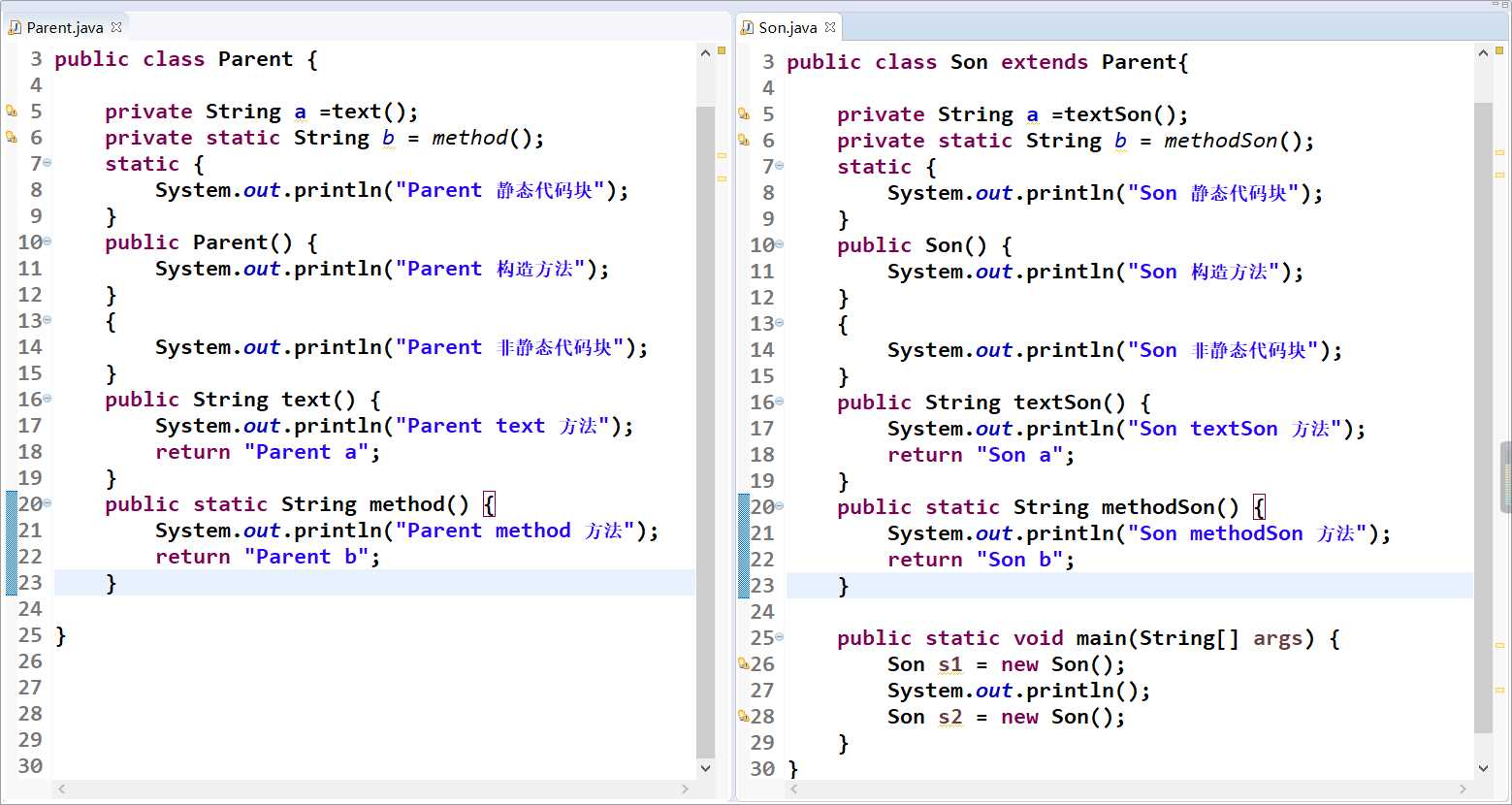Collapse instance block fold at line 13 in Parent.java
1512x805 pixels.
pyautogui.click(x=47, y=320)
